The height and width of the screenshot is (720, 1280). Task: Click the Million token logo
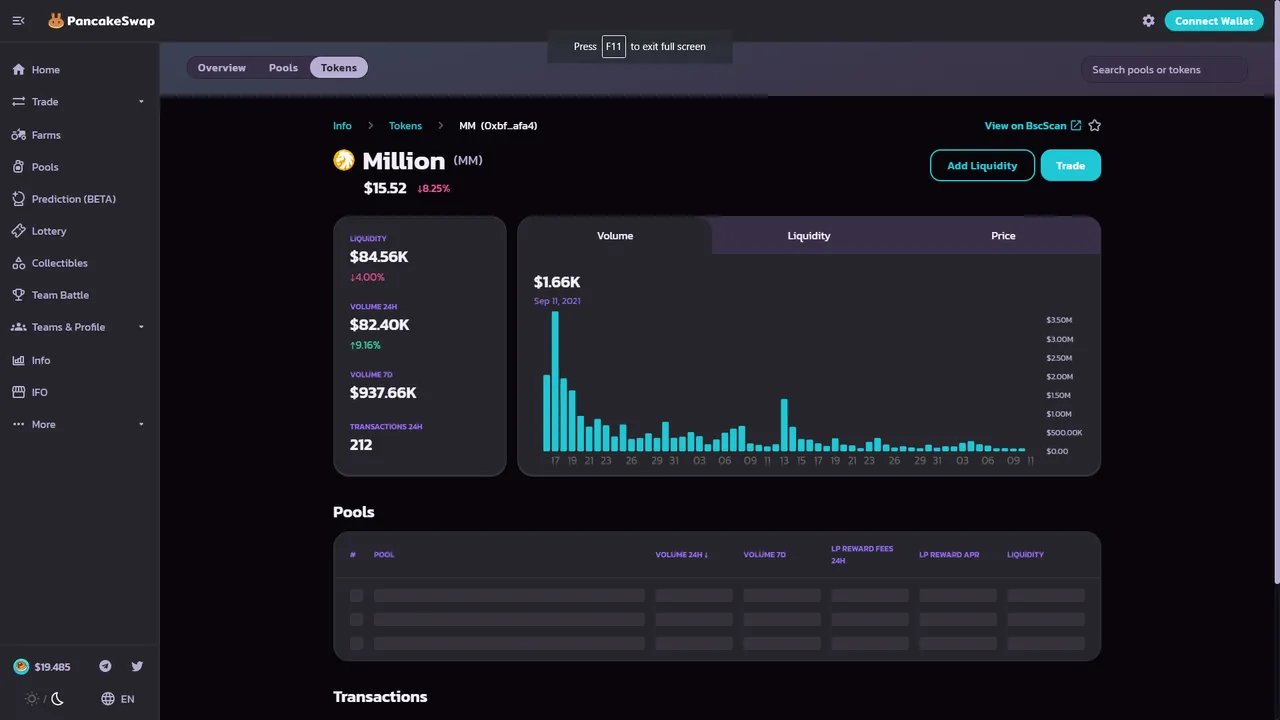(344, 160)
